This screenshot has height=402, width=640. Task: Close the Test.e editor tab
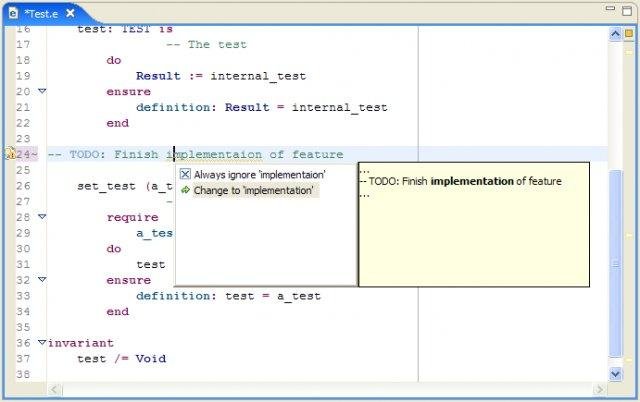pos(70,13)
